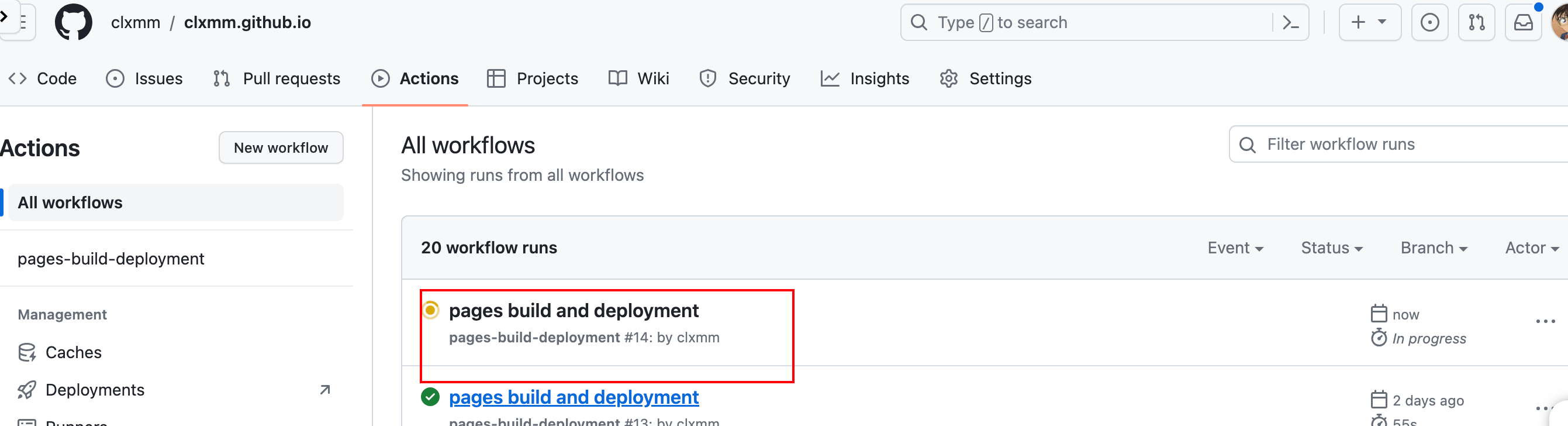Screen dimensions: 1568x426
Task: Open the Deployments external link arrow
Action: point(325,390)
